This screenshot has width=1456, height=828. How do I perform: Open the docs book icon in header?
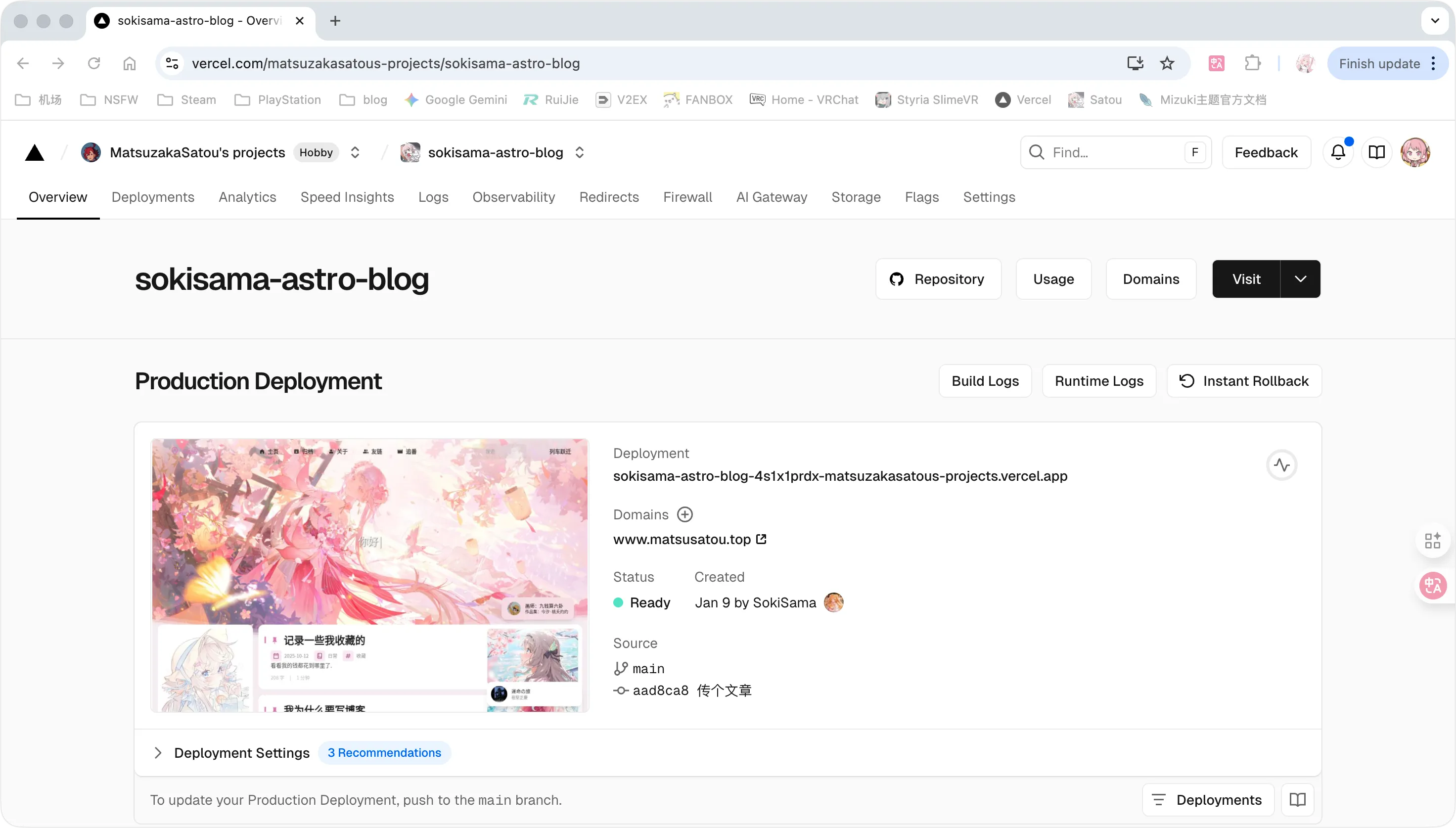tap(1376, 152)
